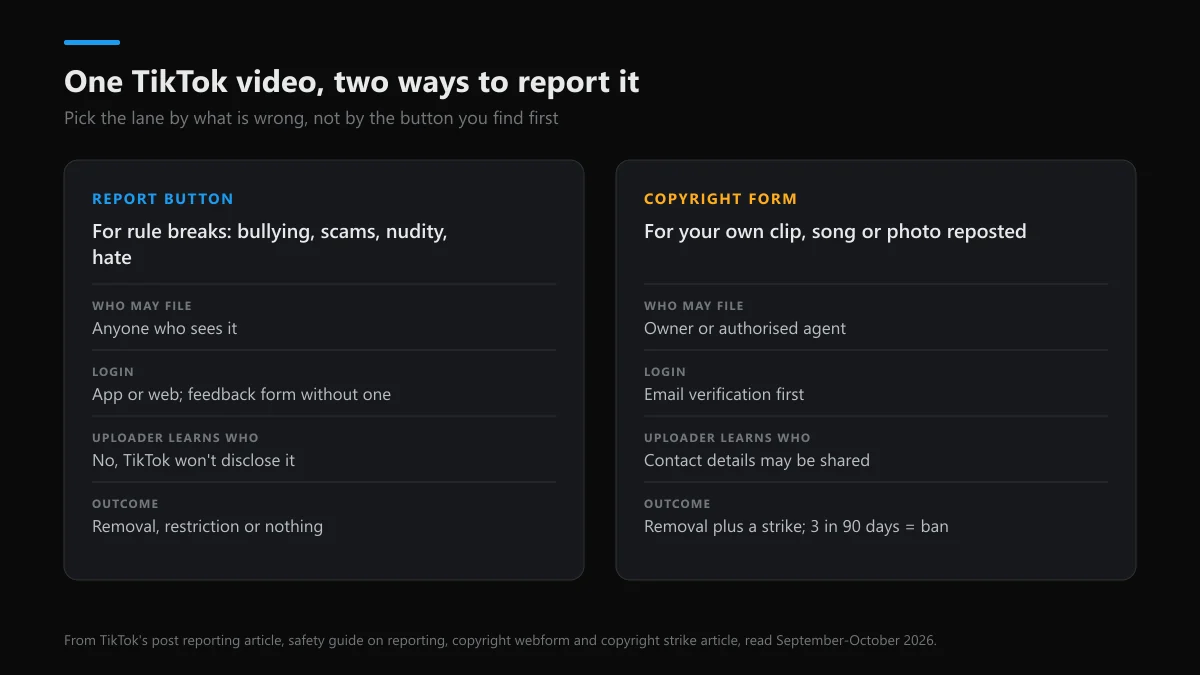The height and width of the screenshot is (675, 1200).
Task: Click 'UPLOADER LEARNS WHO' label in Report Button card
Action: [175, 438]
